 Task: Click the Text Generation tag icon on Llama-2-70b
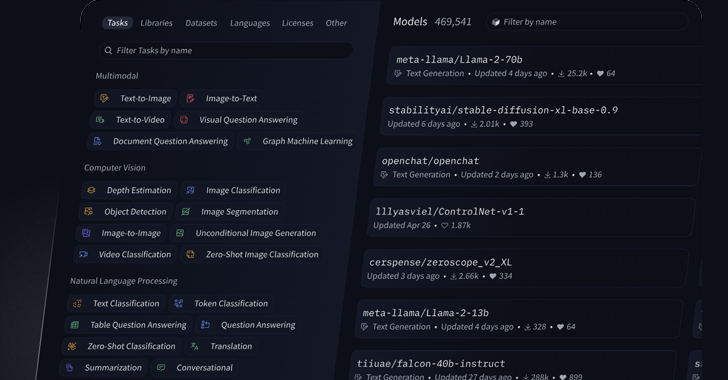[x=397, y=73]
